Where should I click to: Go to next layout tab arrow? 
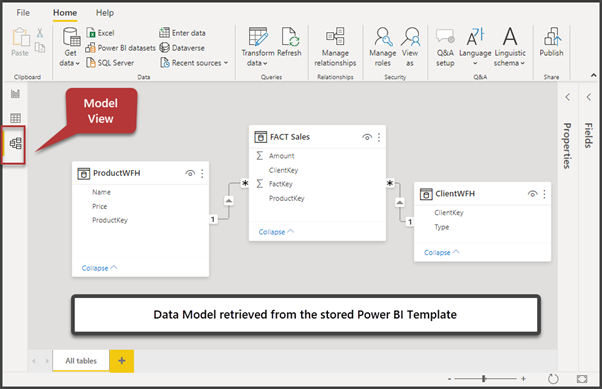point(47,361)
